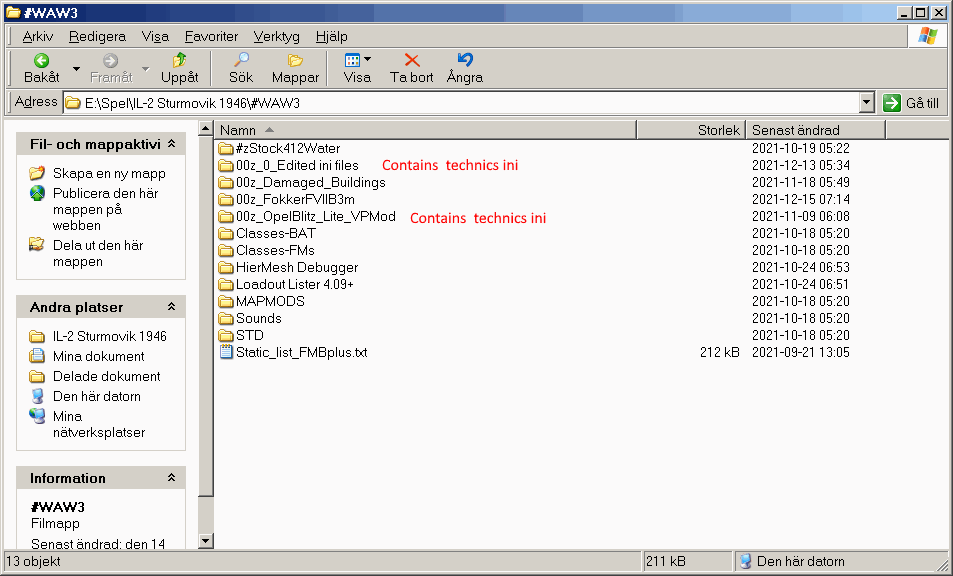The width and height of the screenshot is (953, 576).
Task: Click the Ta bort delete icon
Action: pos(412,60)
